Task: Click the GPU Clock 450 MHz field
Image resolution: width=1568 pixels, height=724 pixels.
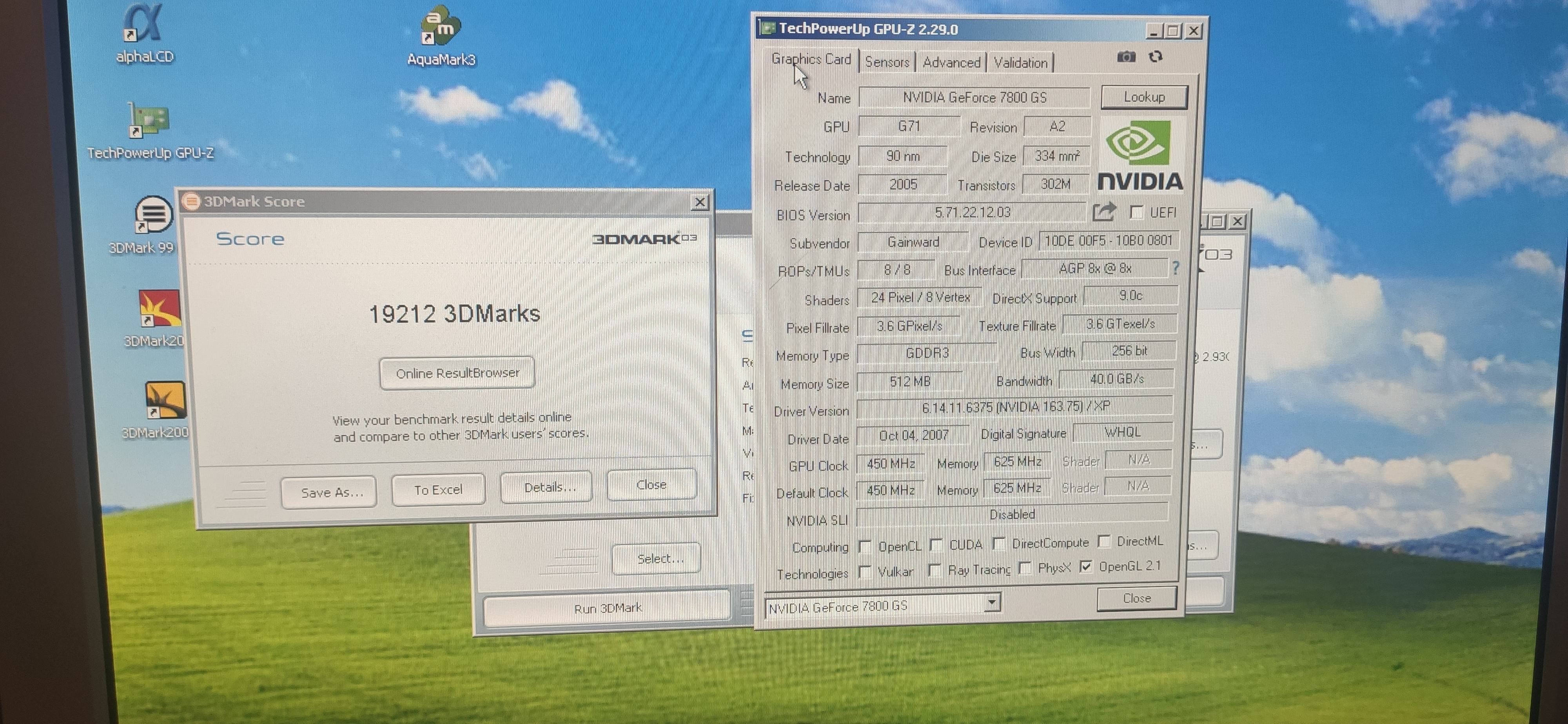Action: point(891,464)
